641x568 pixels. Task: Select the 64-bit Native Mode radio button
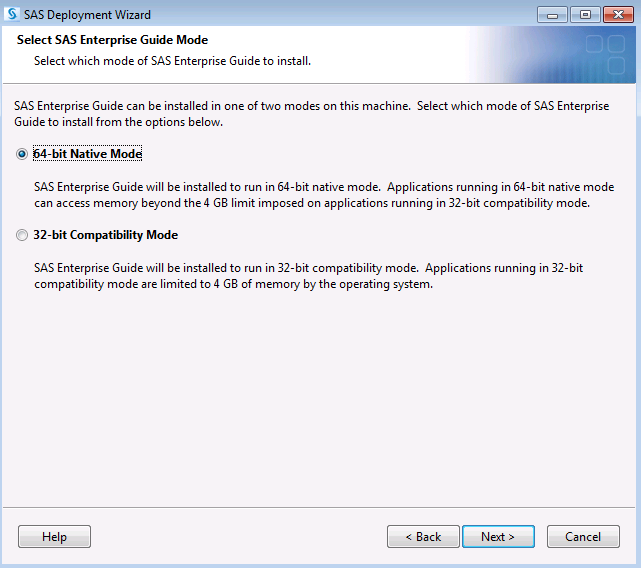click(x=22, y=154)
